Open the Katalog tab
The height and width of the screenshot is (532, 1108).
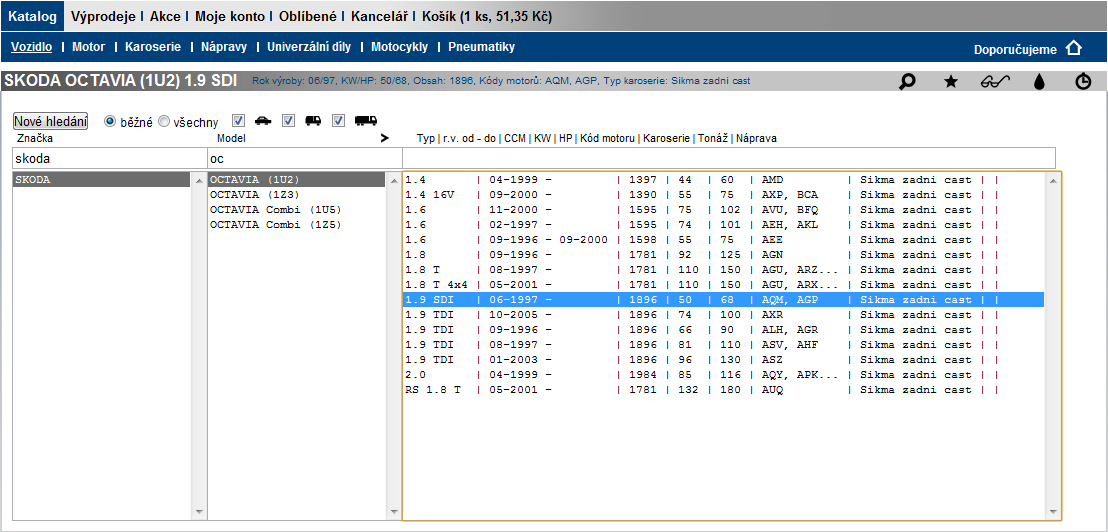(32, 16)
